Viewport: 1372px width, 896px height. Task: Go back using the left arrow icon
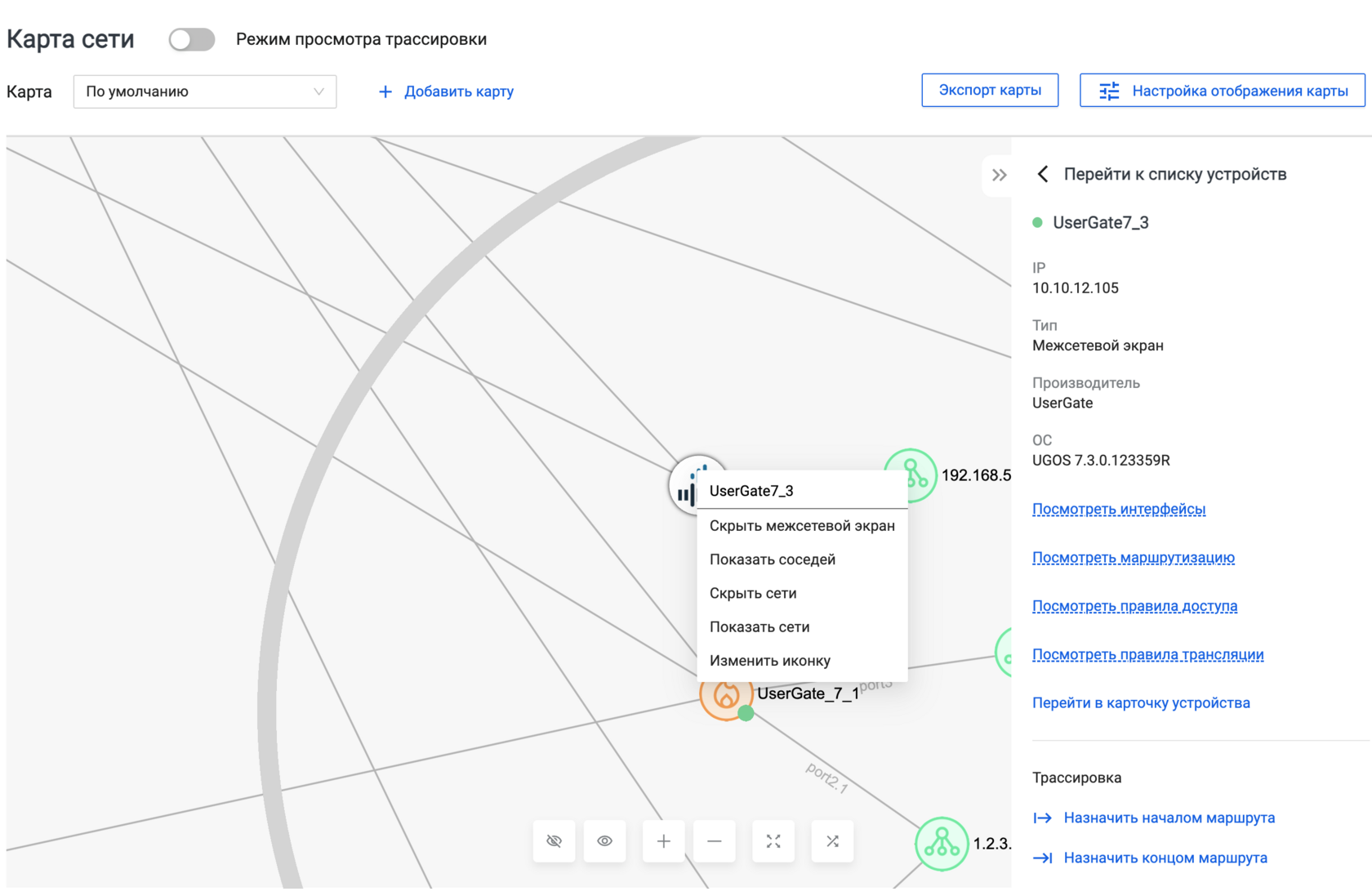click(x=1043, y=174)
